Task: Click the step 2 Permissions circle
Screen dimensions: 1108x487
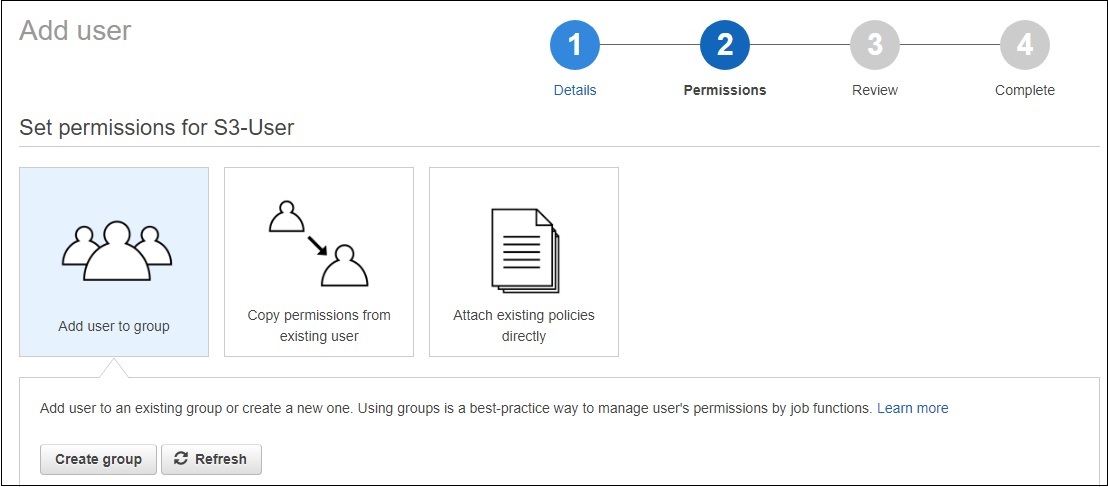Action: [x=725, y=45]
